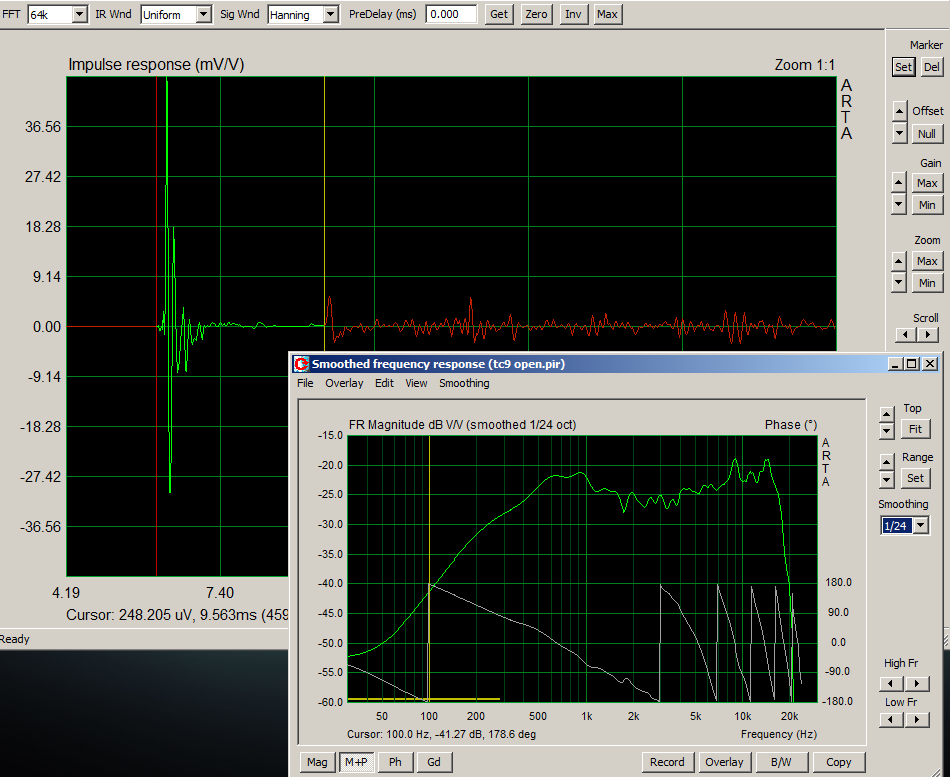Open the Smoothing 1/24 dropdown
The width and height of the screenshot is (950, 777).
click(921, 525)
